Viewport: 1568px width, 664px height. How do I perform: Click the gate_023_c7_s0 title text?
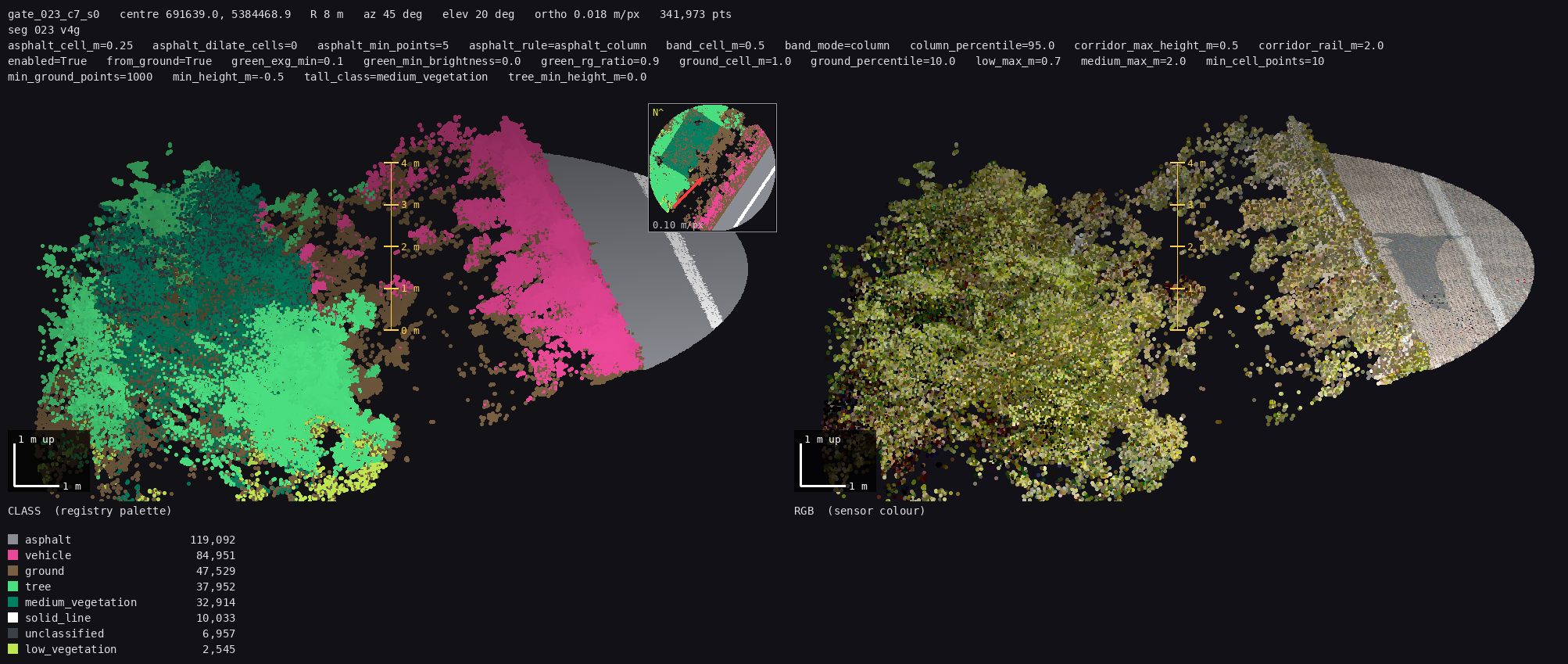click(54, 14)
